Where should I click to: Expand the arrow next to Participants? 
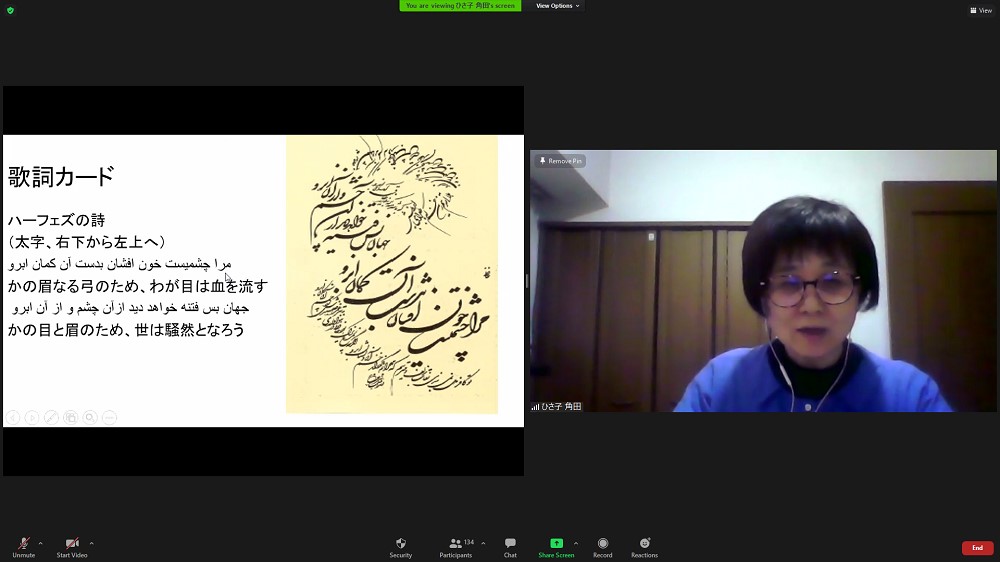coord(483,543)
